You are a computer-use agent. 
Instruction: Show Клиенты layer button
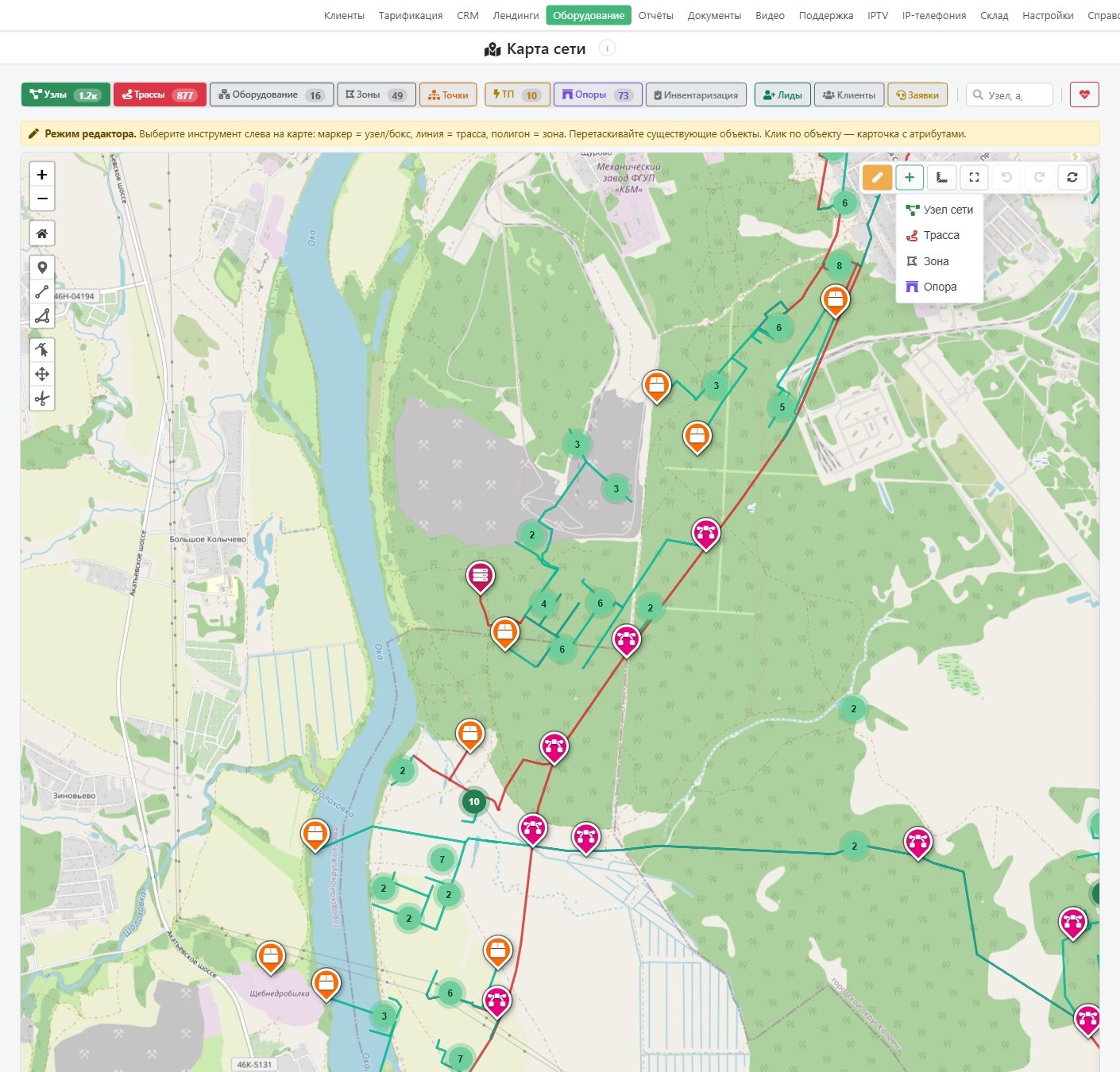(849, 94)
